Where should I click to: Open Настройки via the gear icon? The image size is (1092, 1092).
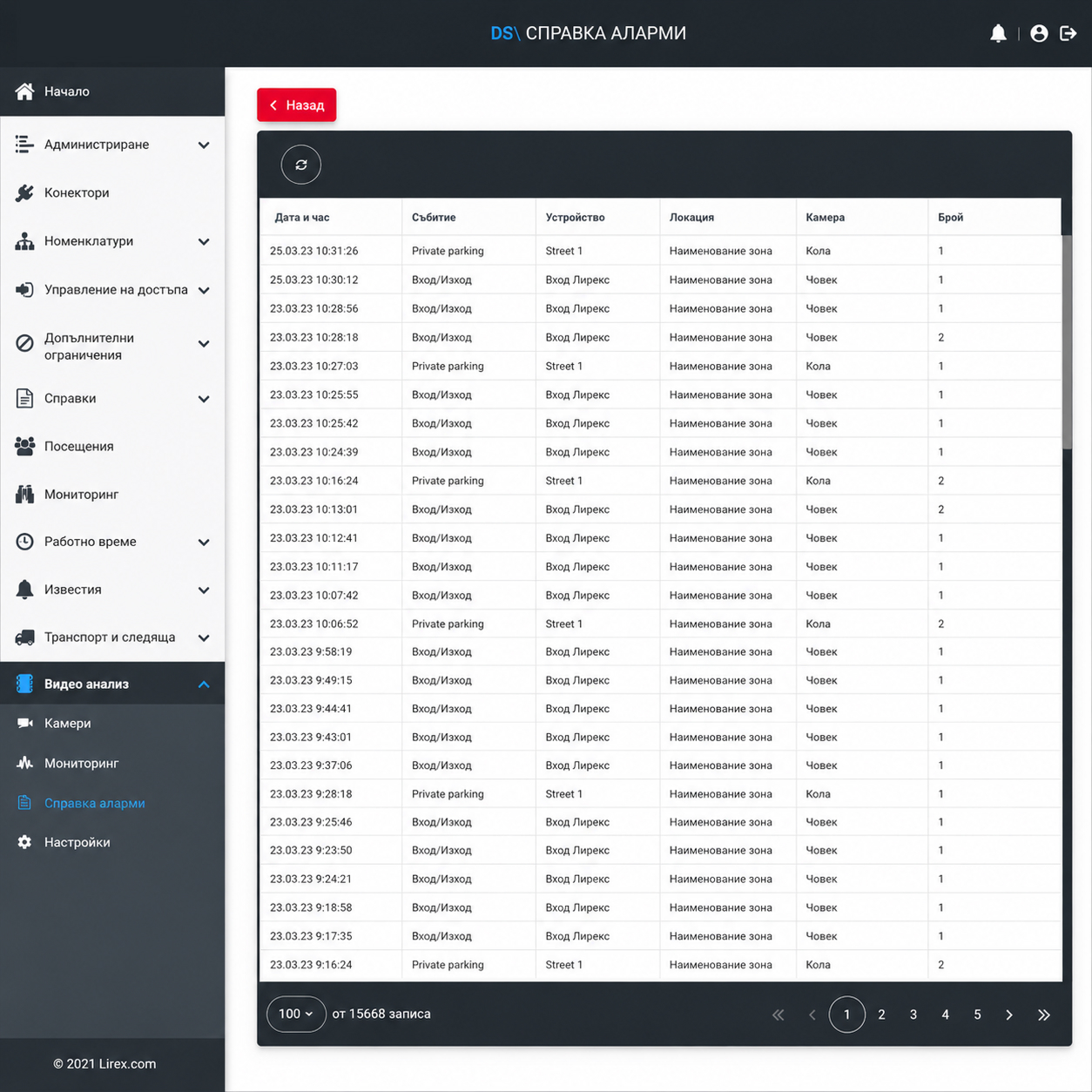[x=24, y=842]
